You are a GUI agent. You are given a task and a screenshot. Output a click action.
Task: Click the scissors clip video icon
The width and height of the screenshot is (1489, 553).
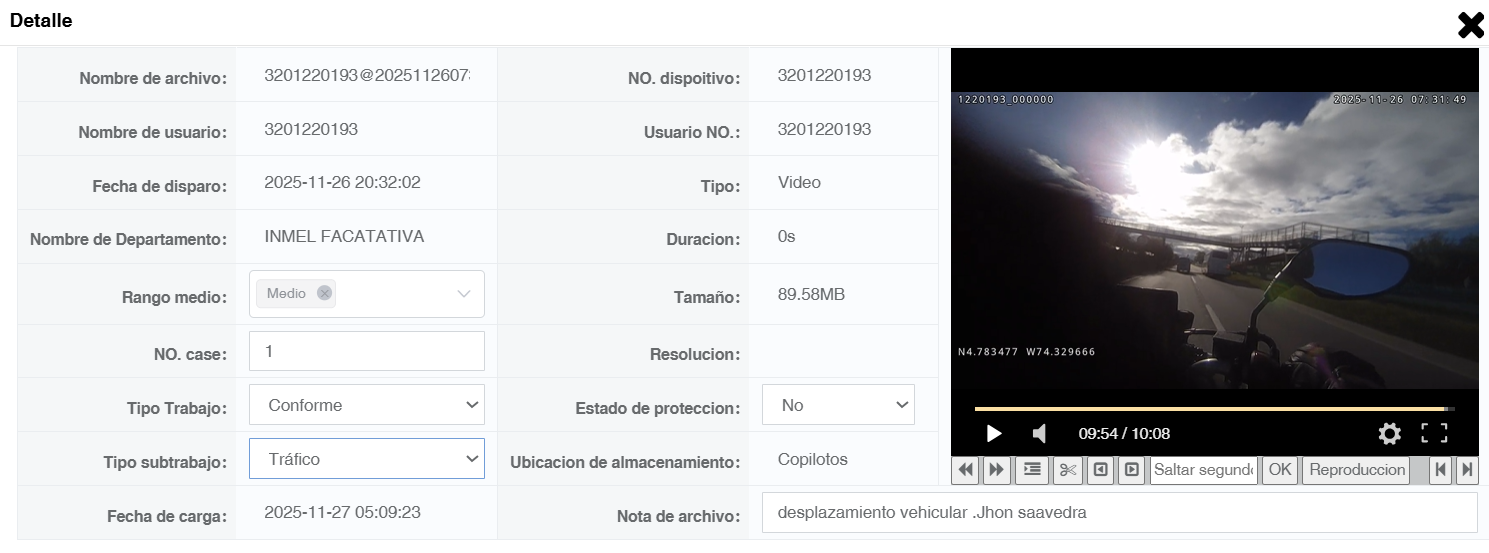click(x=1068, y=470)
